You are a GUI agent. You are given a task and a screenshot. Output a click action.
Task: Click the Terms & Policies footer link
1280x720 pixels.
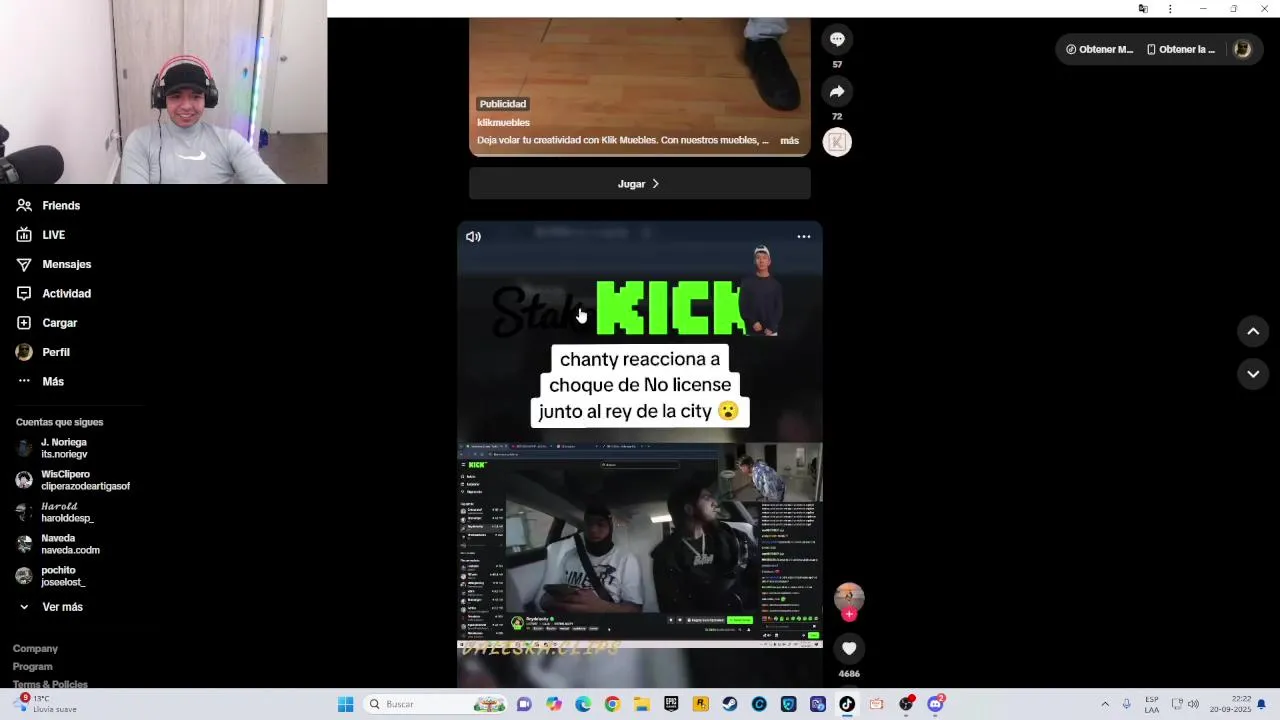coord(50,685)
